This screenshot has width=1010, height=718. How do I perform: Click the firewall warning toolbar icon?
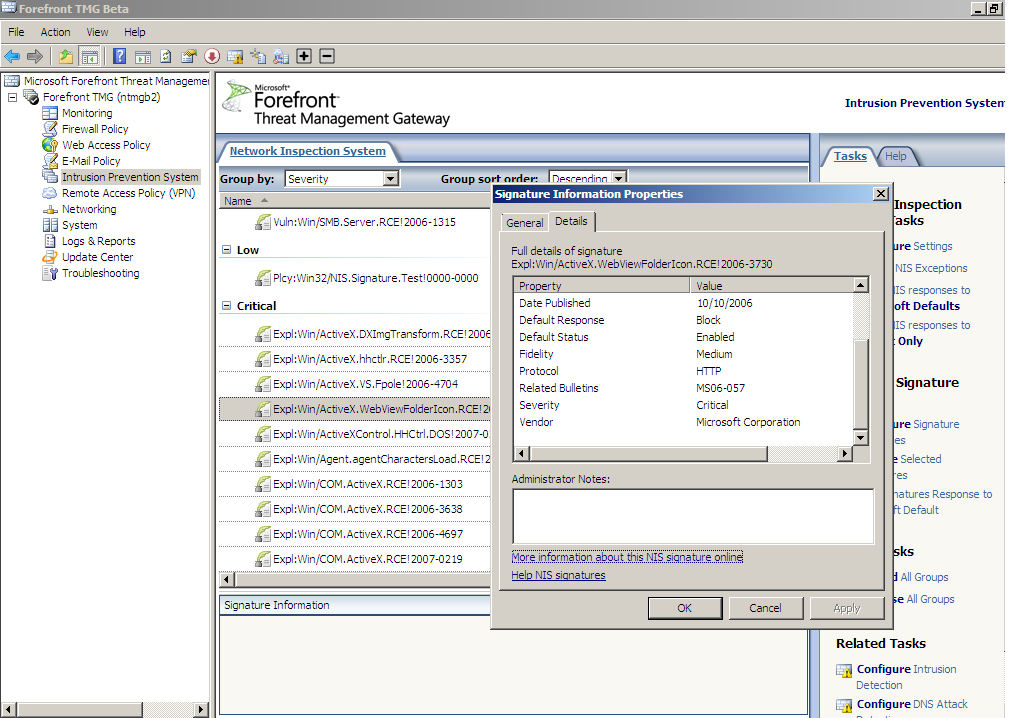(x=235, y=57)
